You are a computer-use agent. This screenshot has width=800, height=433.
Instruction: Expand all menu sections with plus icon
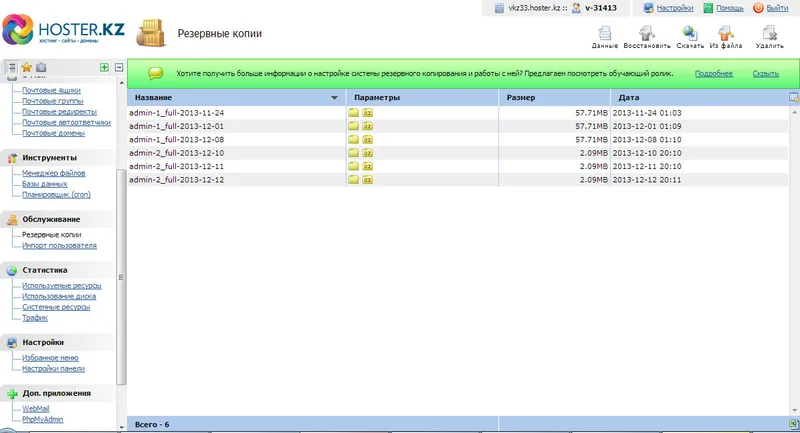coord(104,67)
